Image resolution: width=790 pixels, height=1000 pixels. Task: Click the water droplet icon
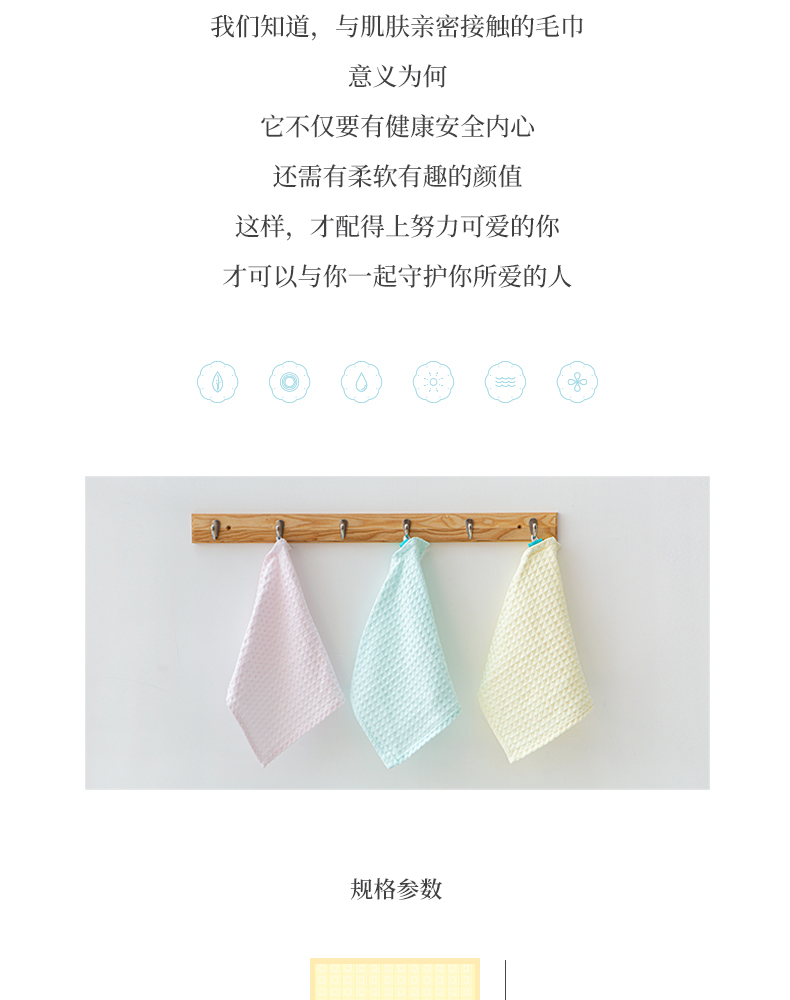pyautogui.click(x=362, y=382)
